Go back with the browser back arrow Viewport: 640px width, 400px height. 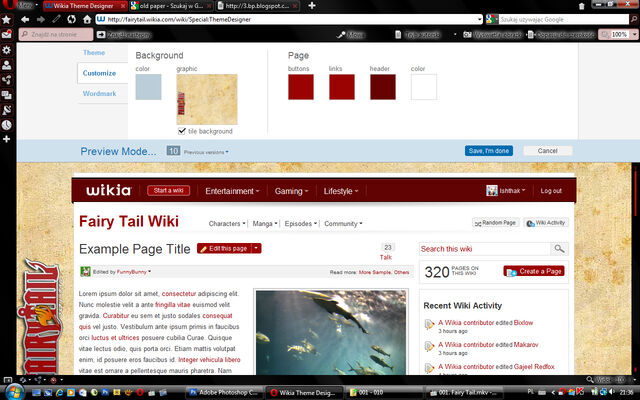coord(25,19)
